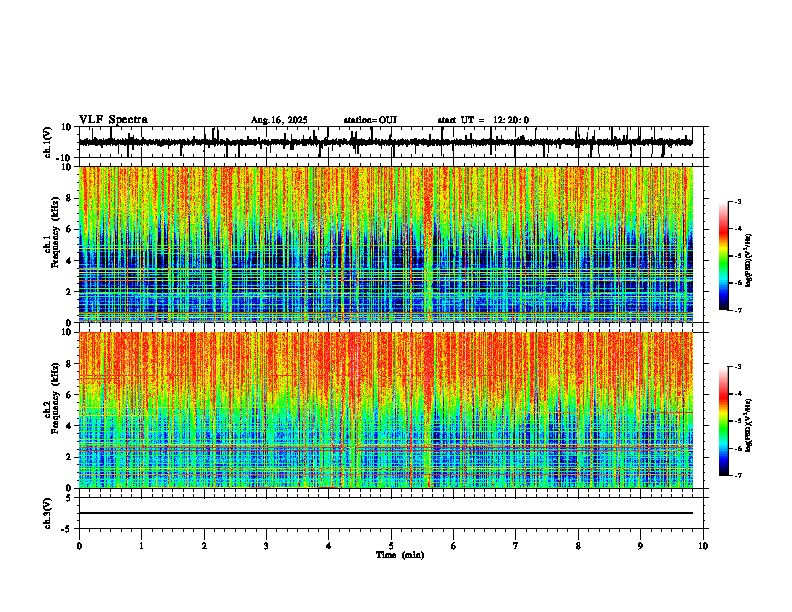This screenshot has height=612, width=792.
Task: Click the '-4' label on ch.1 color bar
Action: [738, 229]
